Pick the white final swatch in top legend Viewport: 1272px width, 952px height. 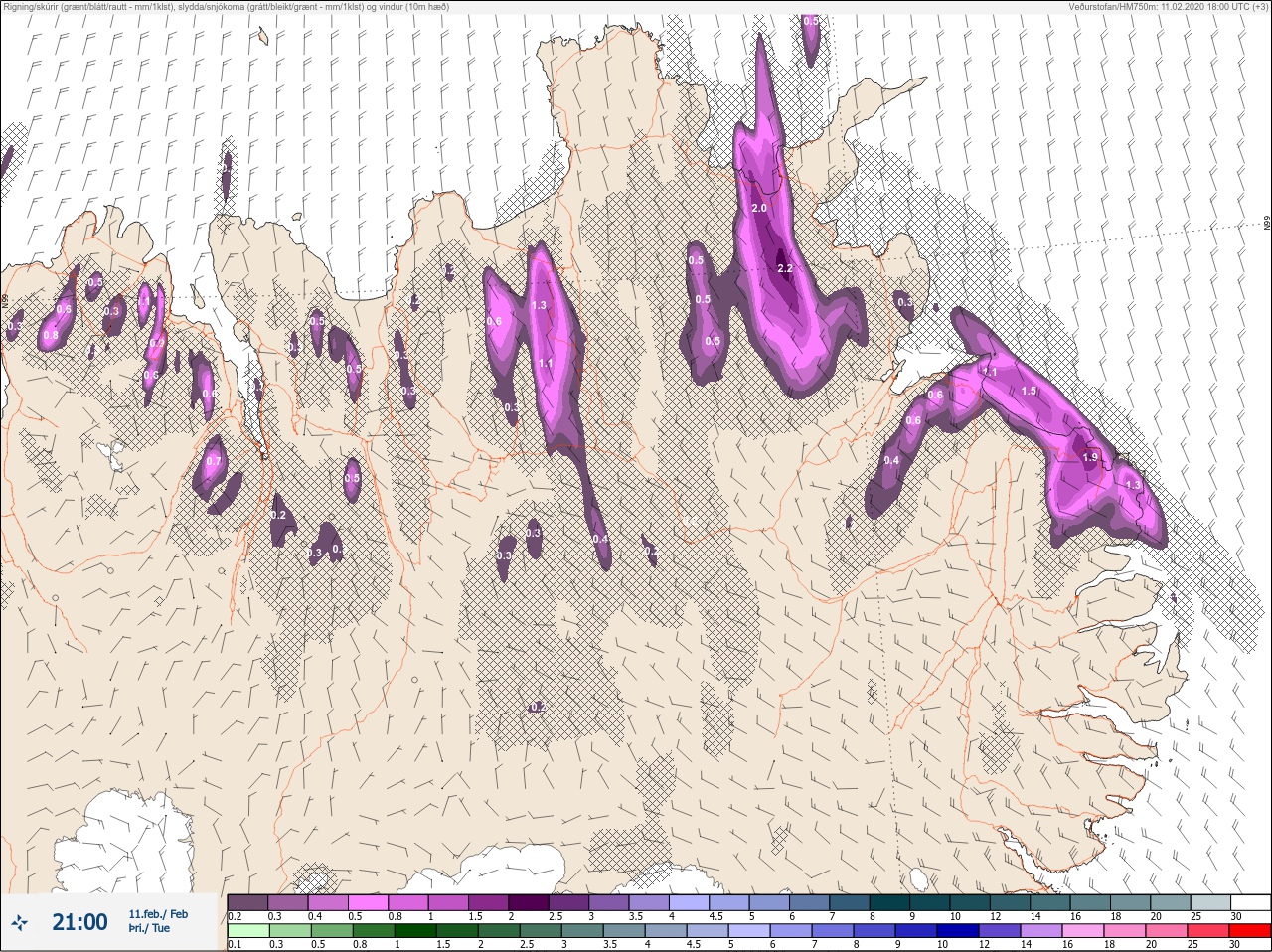[1250, 903]
